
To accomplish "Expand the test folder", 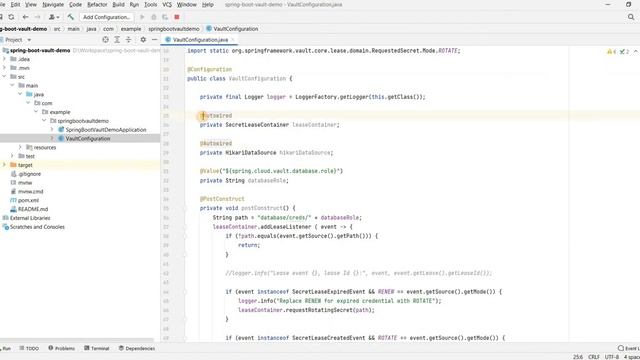I will pyautogui.click(x=12, y=156).
